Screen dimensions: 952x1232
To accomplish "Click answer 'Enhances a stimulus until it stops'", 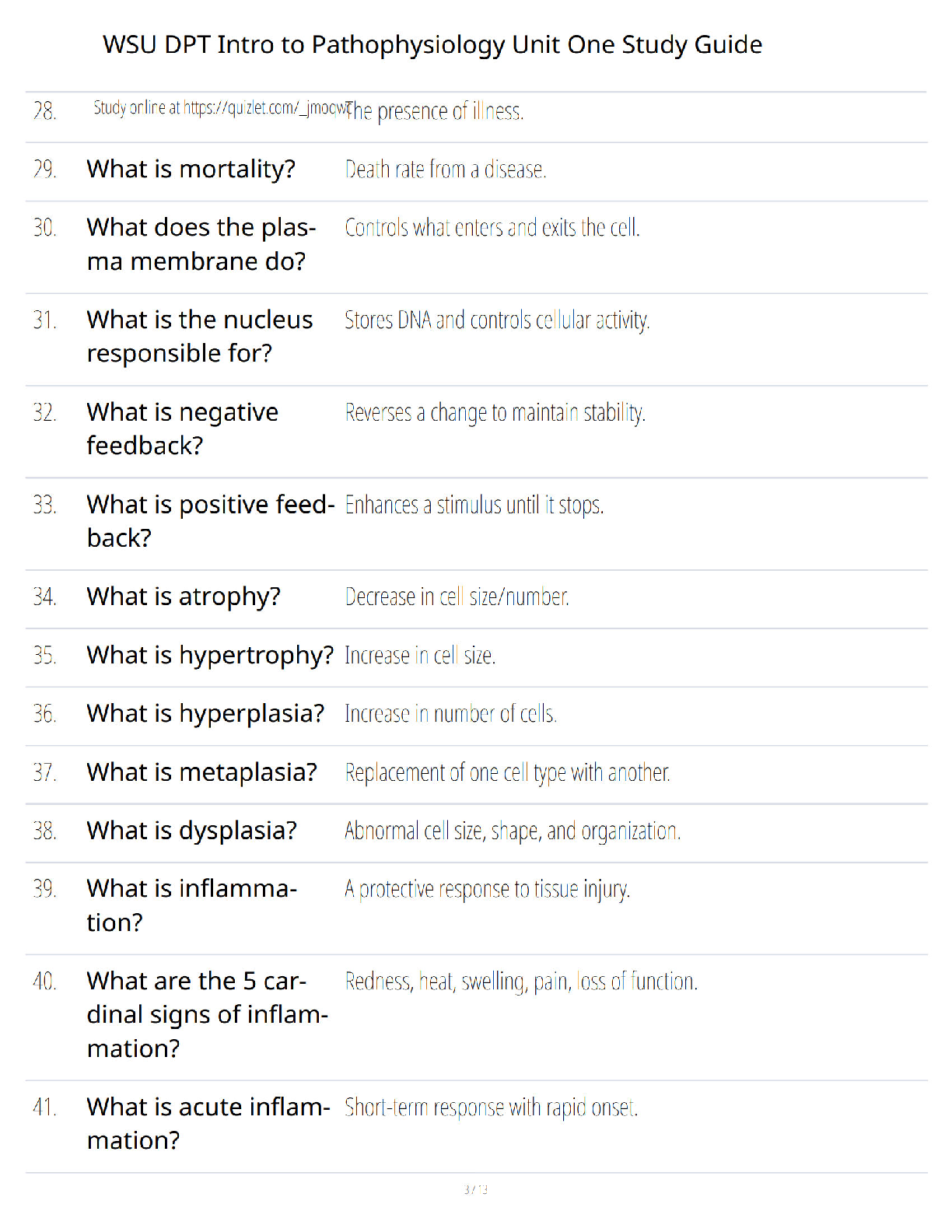I will pyautogui.click(x=474, y=506).
